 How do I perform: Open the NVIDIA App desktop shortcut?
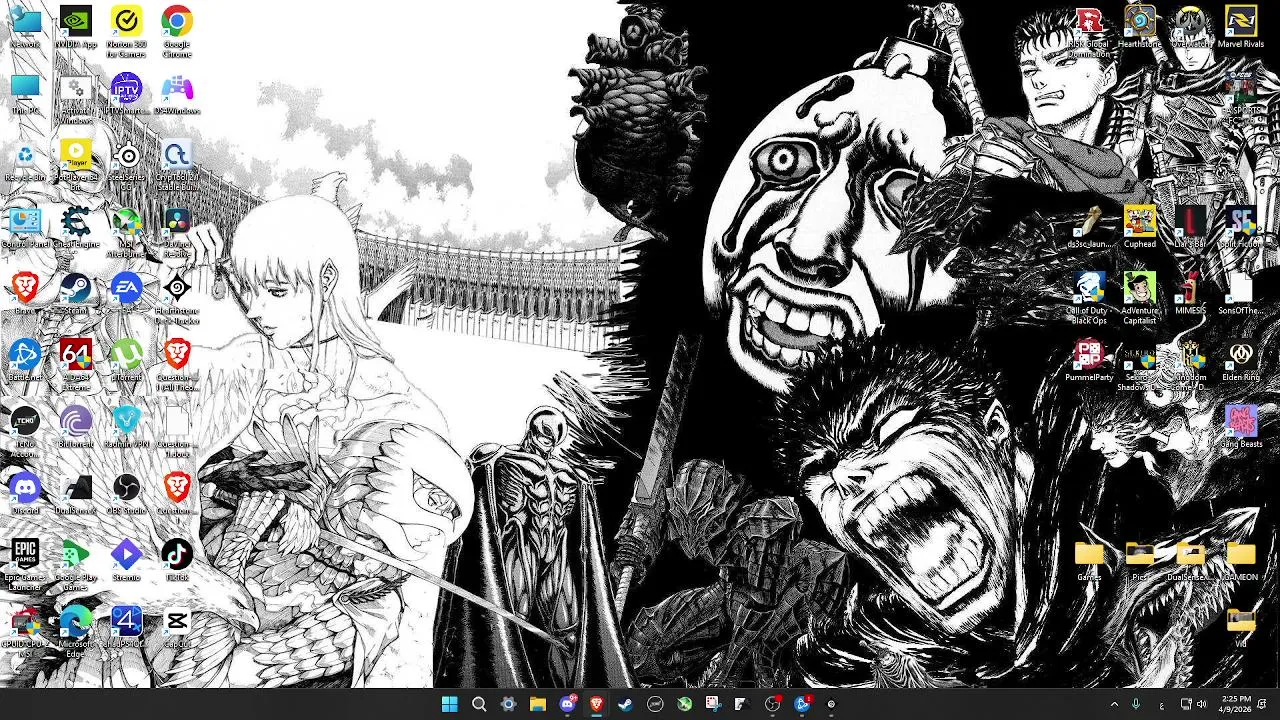tap(76, 27)
